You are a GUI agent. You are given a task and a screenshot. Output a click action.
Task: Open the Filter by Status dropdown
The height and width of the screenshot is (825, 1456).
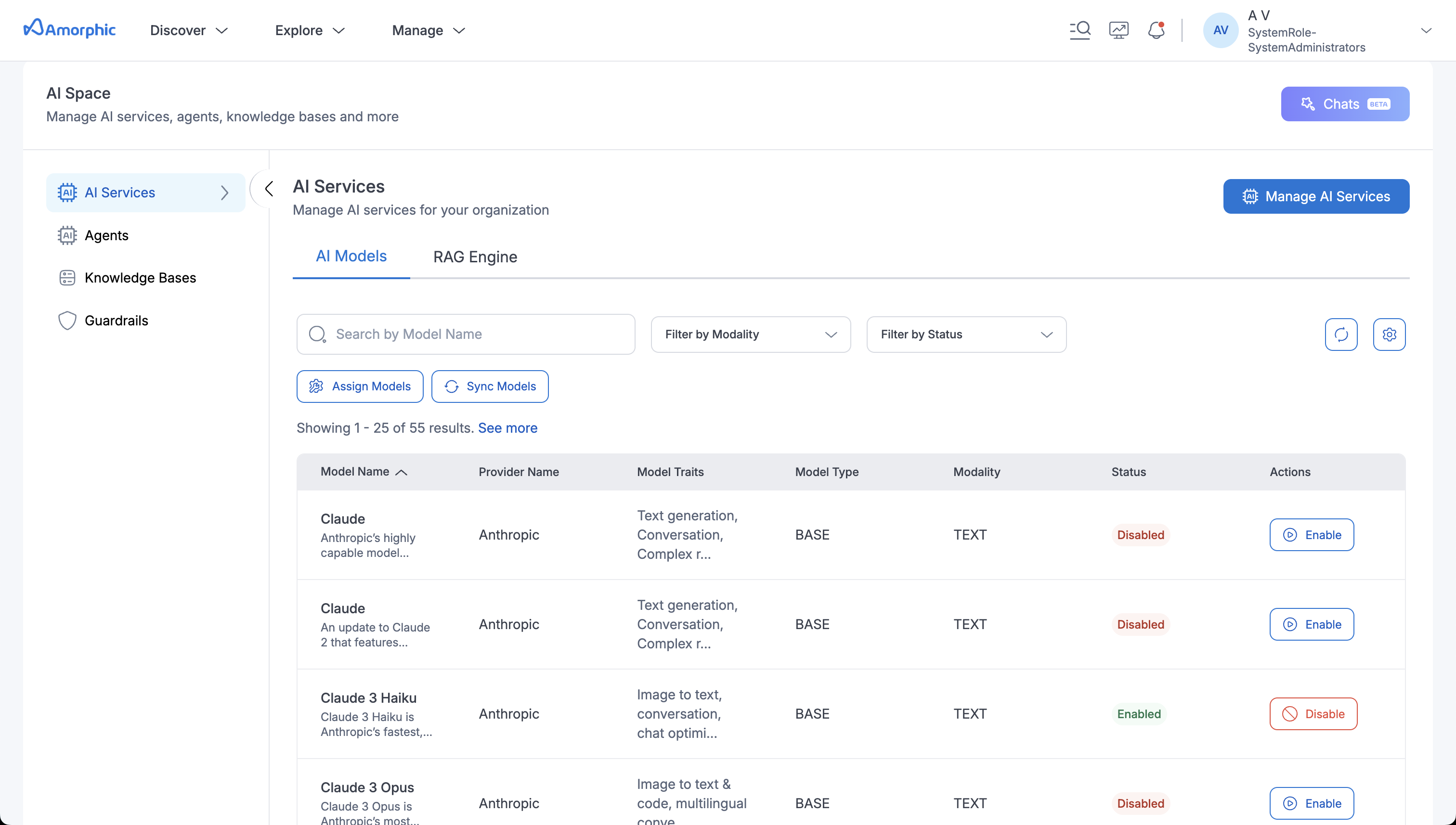[x=966, y=335]
